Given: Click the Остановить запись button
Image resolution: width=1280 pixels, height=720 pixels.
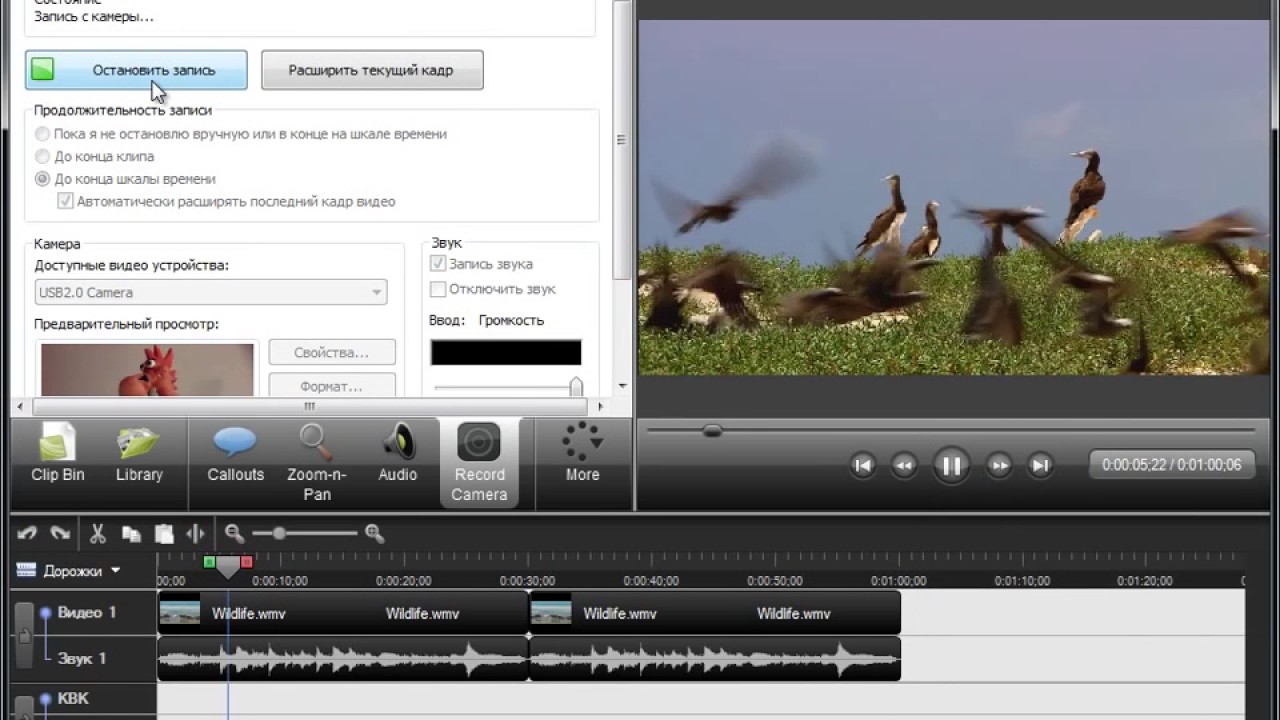Looking at the screenshot, I should [136, 70].
